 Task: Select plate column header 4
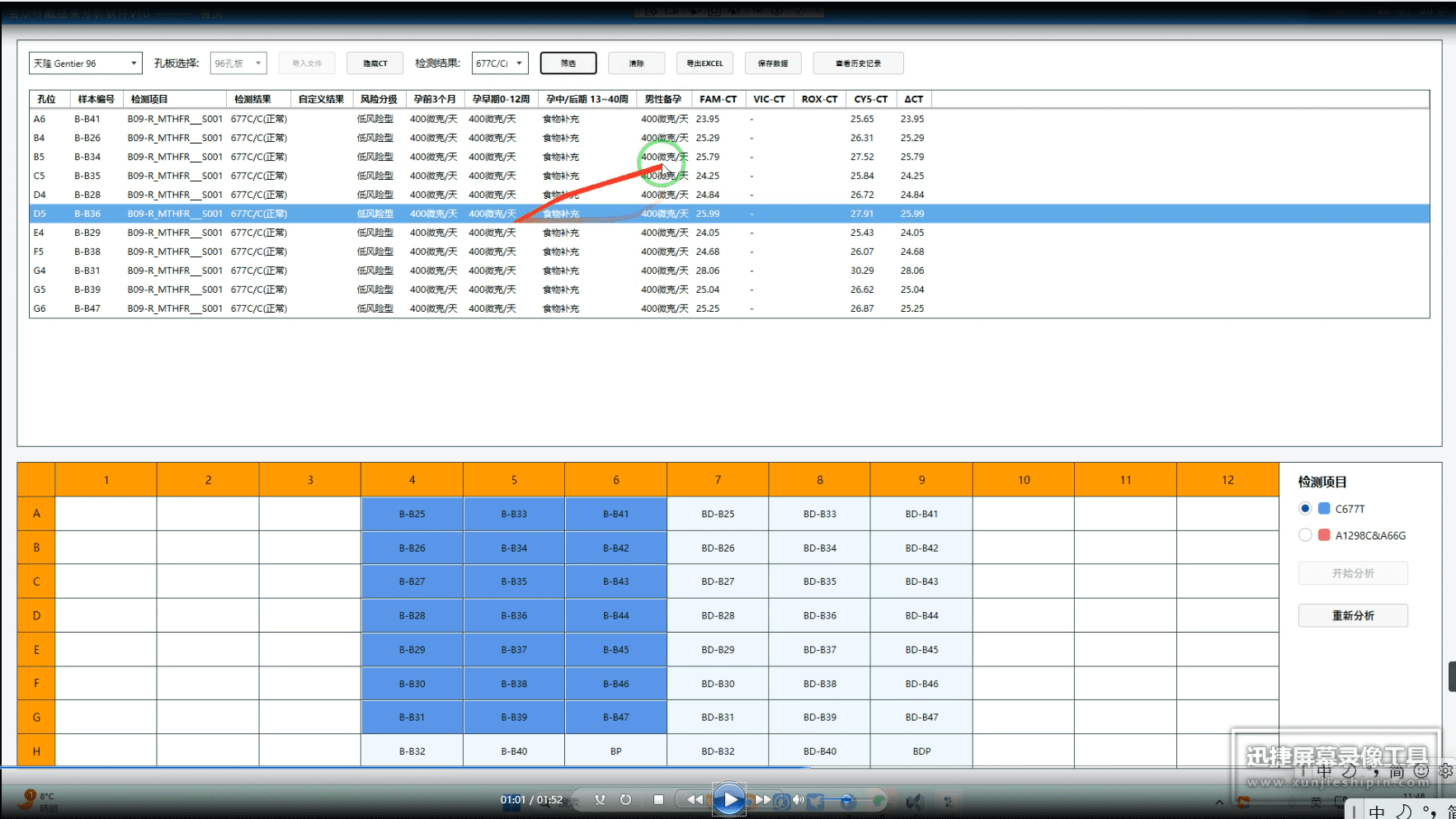[x=412, y=479]
